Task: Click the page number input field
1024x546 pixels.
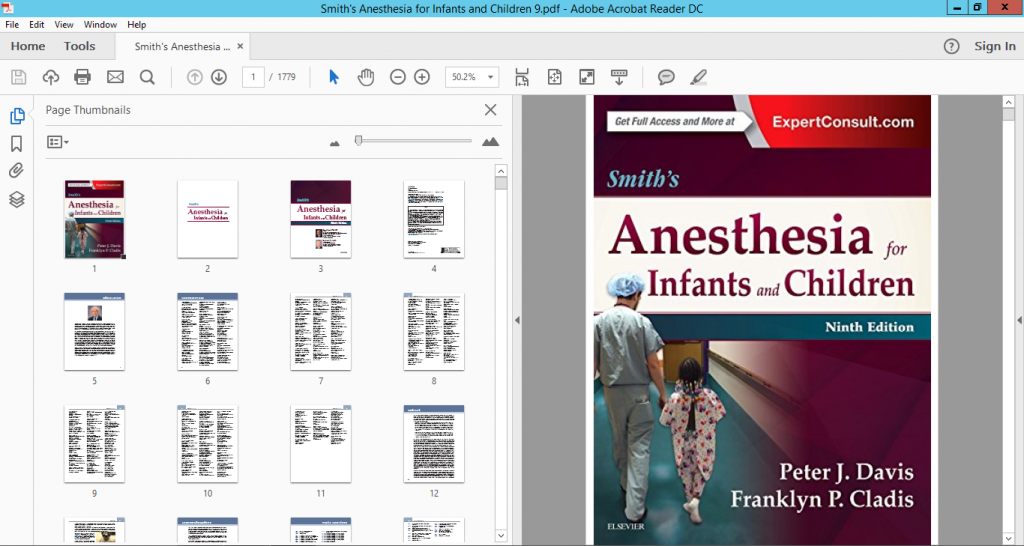Action: click(x=253, y=77)
